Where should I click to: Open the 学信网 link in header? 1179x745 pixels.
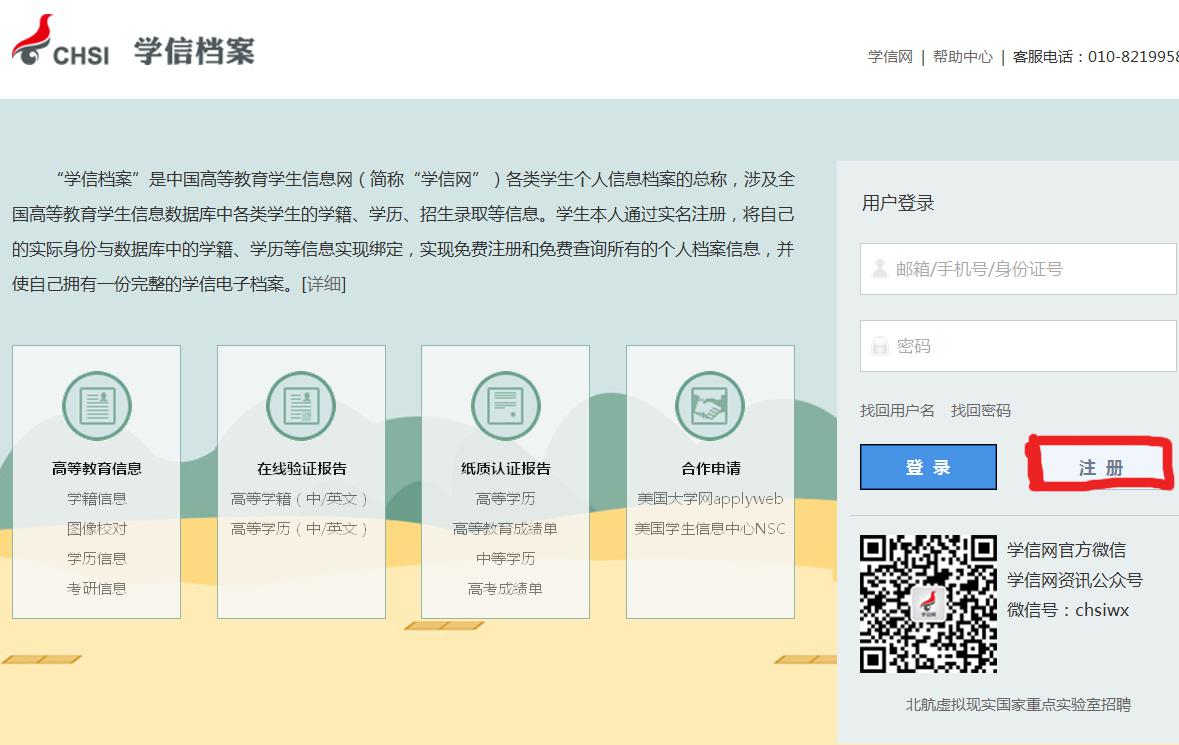point(890,57)
